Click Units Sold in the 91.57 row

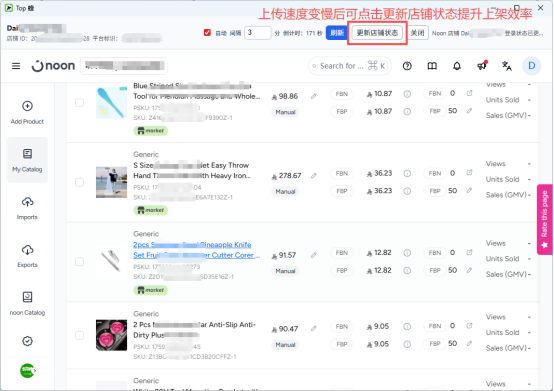502,259
